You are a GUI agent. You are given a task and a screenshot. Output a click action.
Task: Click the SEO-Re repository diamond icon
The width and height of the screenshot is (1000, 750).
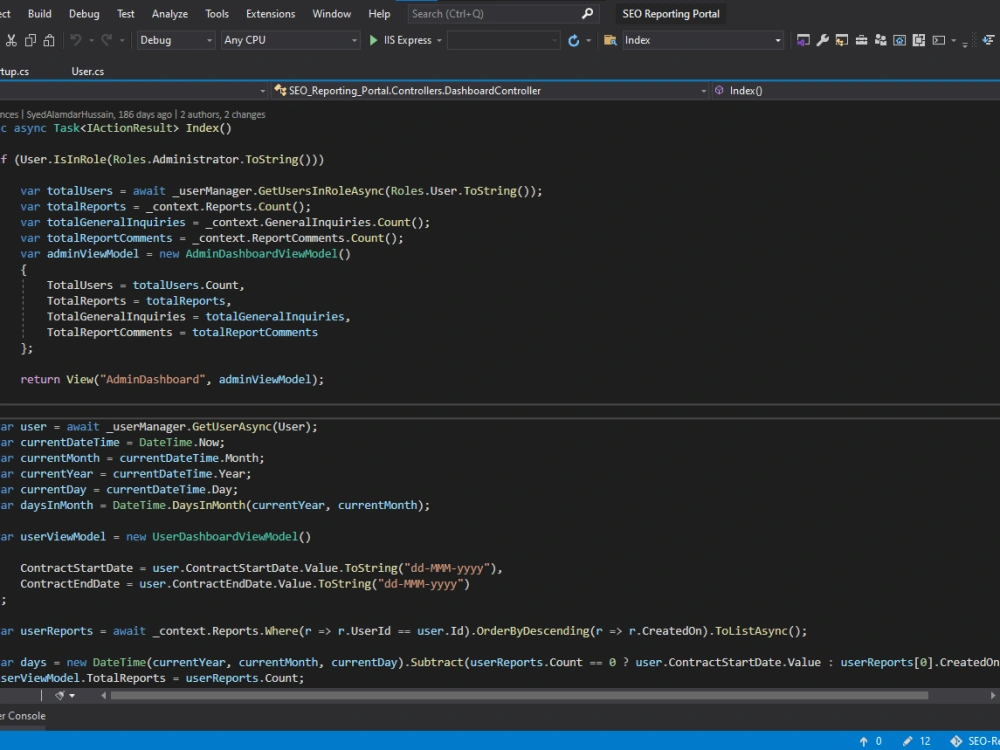tap(956, 741)
